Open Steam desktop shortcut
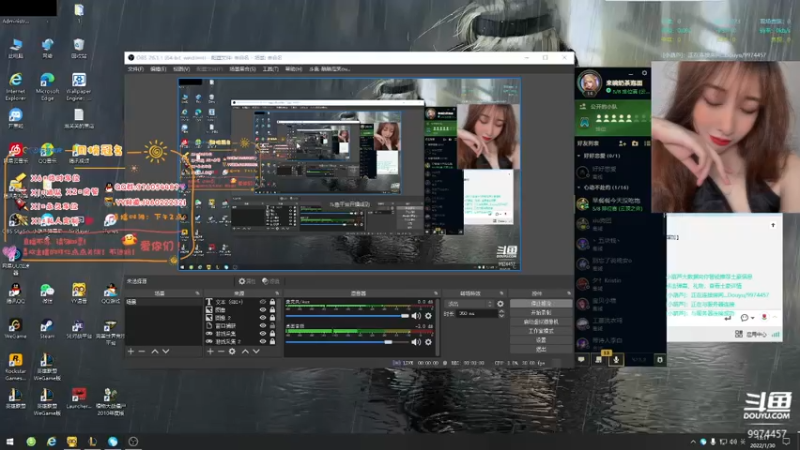Screen dimensions: 800x450 click(47, 329)
